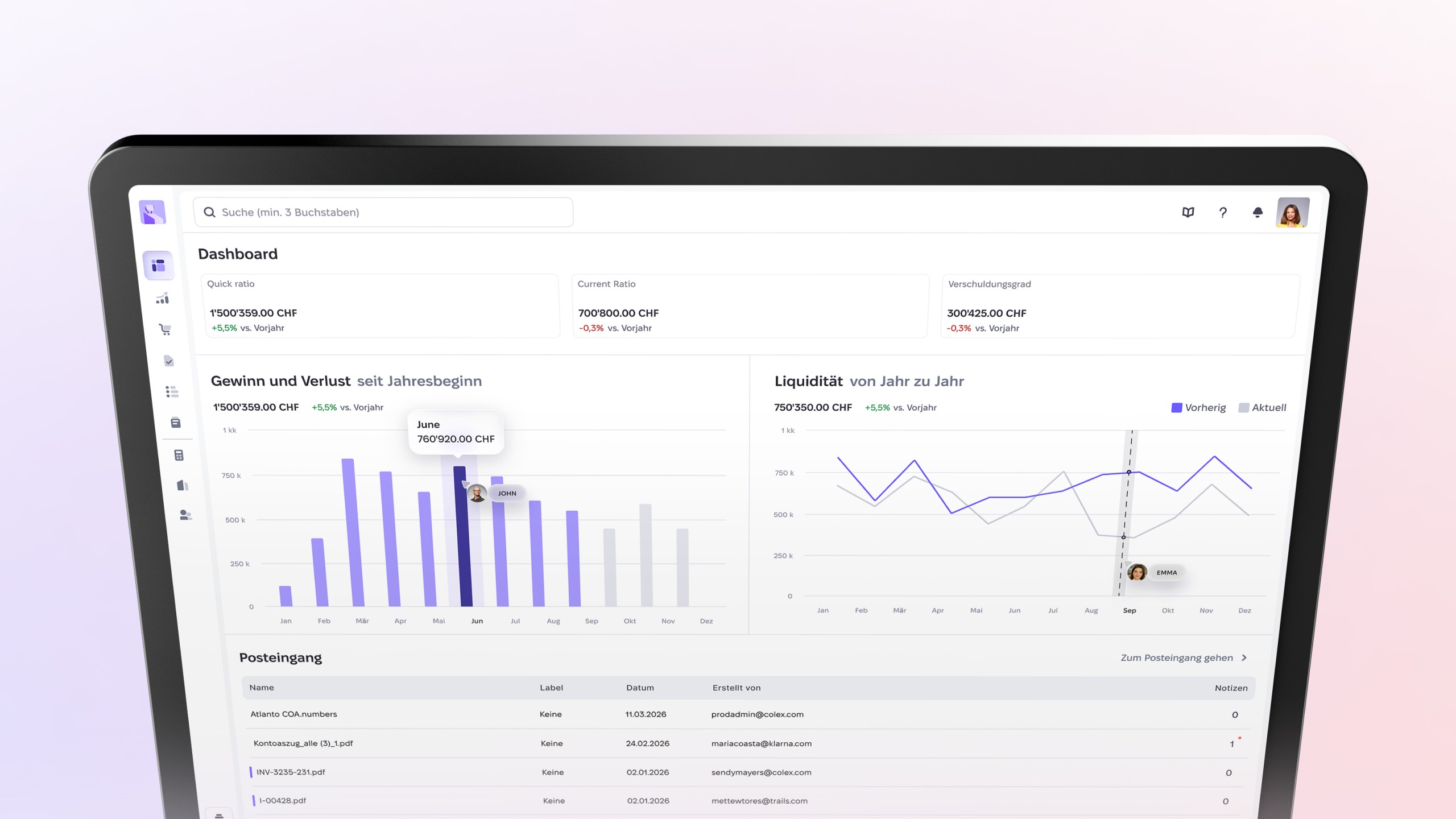
Task: Open the calculator sidebar icon
Action: pyautogui.click(x=179, y=455)
